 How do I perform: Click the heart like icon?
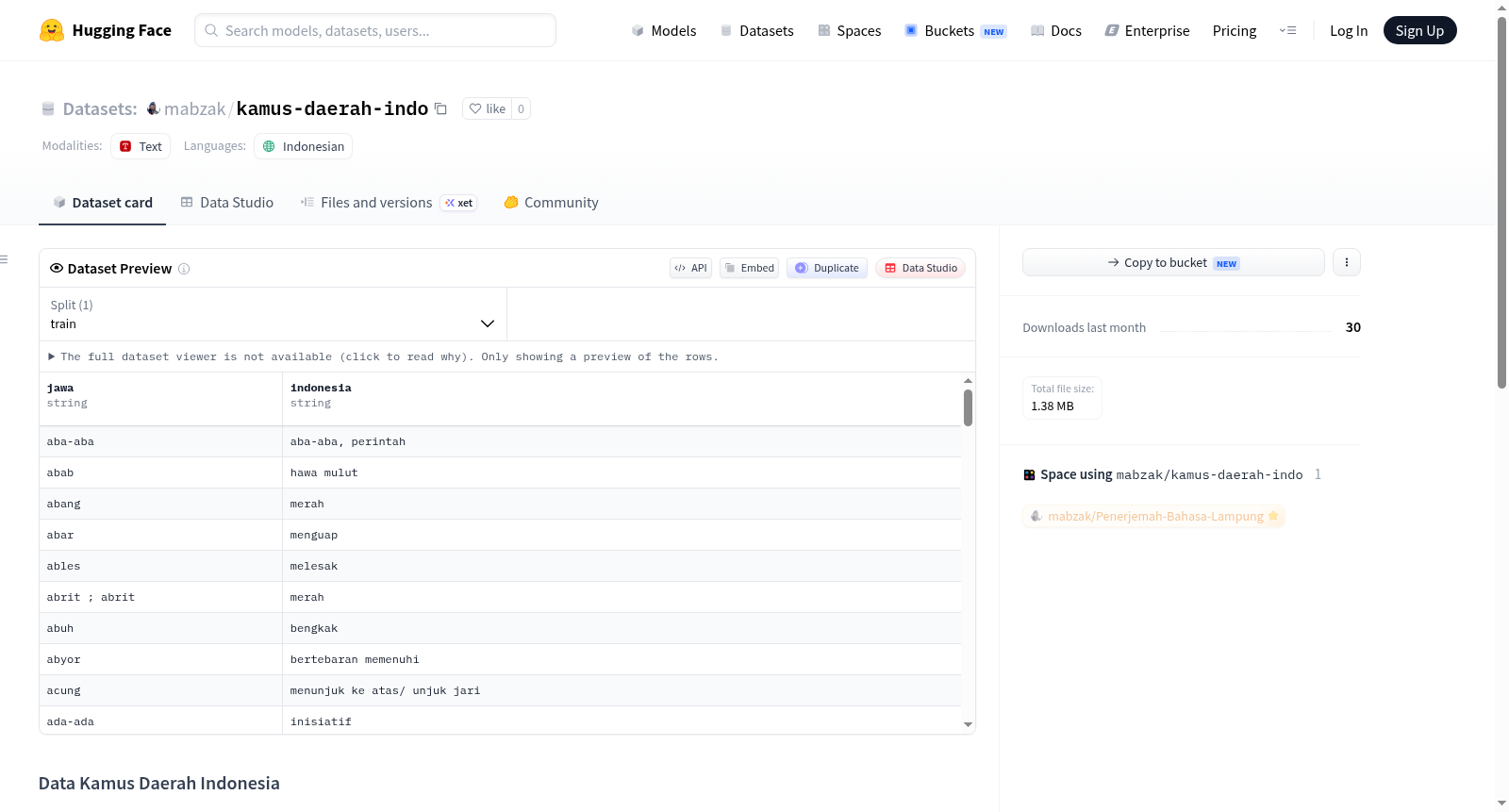pyautogui.click(x=475, y=108)
